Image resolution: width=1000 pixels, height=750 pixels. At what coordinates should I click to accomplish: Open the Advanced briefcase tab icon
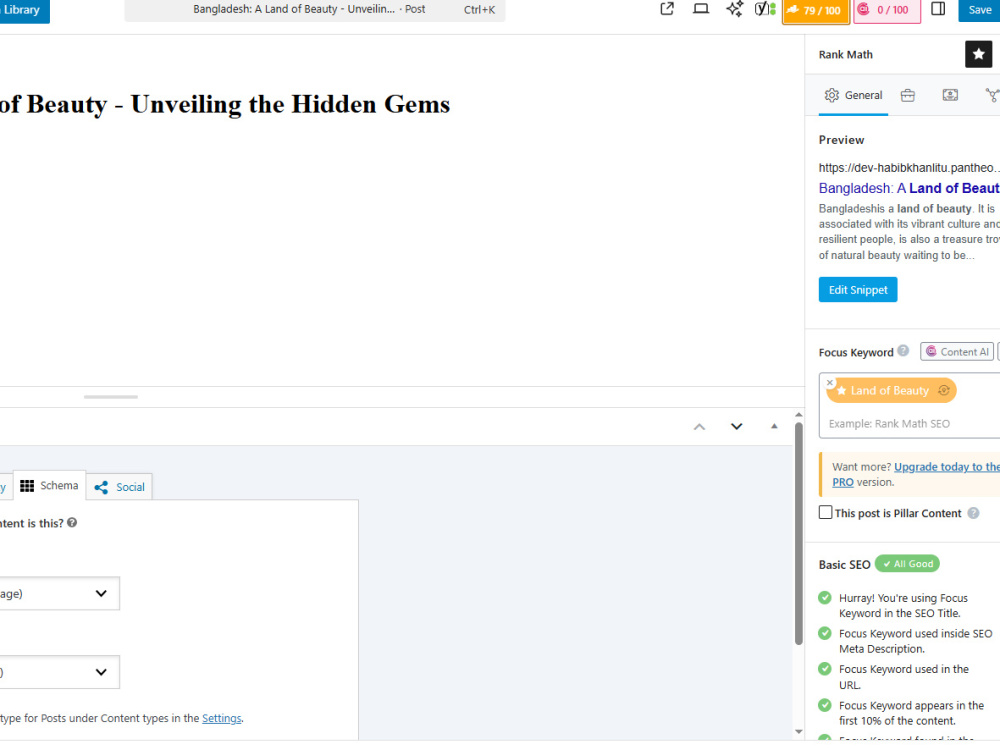point(908,96)
